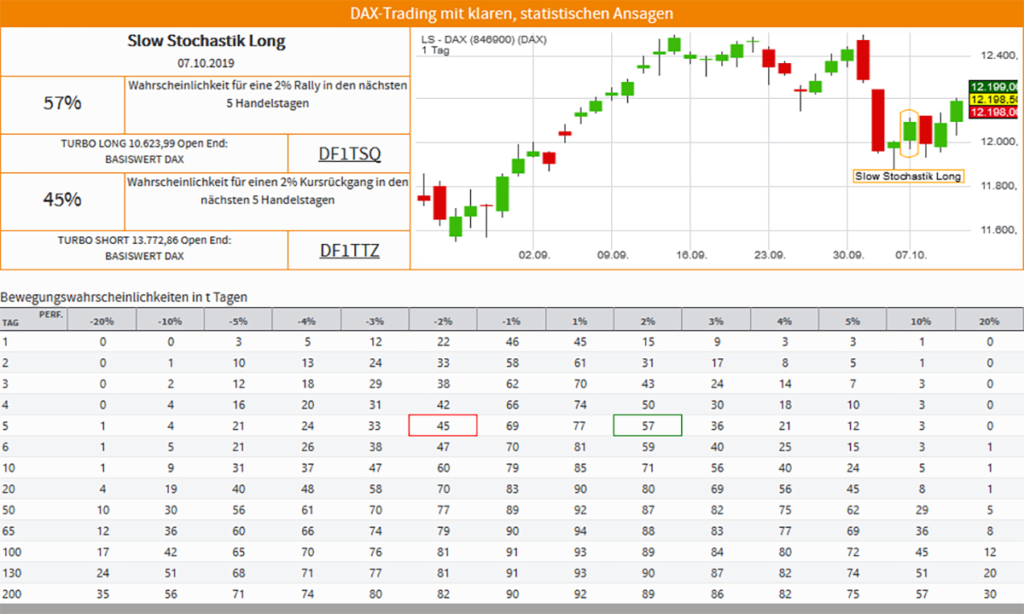Click value 72 in the 100-day row under 5%
This screenshot has width=1024, height=614.
(853, 552)
